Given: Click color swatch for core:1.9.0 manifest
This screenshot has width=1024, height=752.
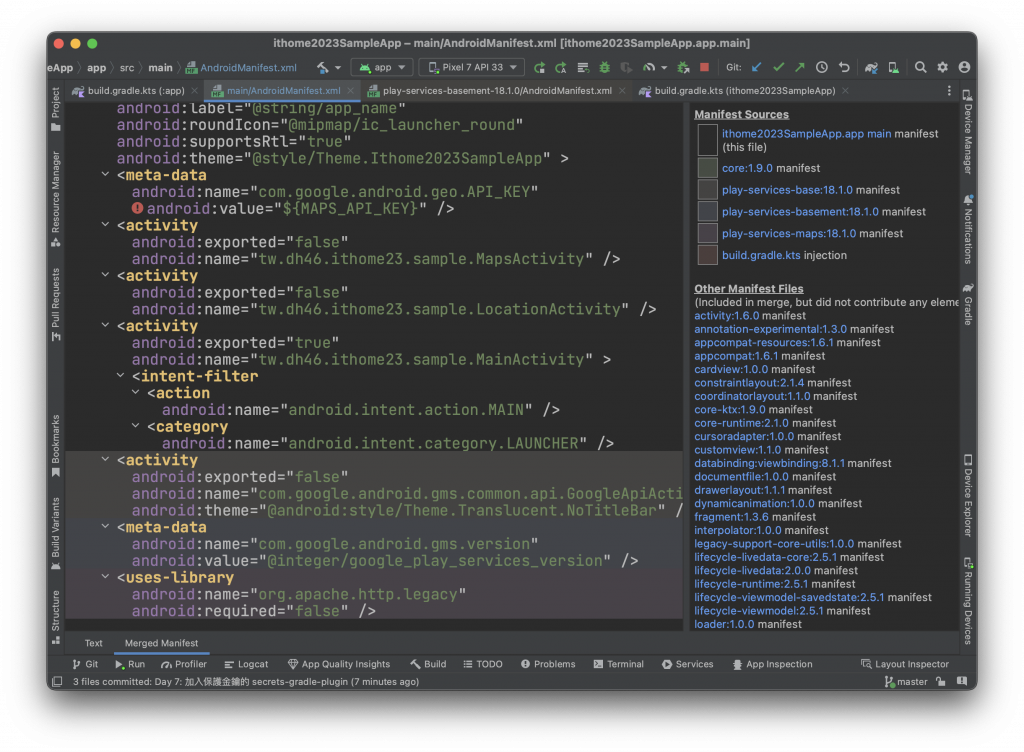Looking at the screenshot, I should click(x=707, y=168).
